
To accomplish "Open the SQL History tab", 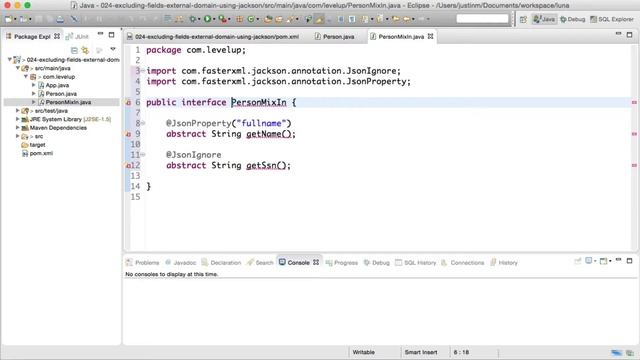I will (416, 262).
